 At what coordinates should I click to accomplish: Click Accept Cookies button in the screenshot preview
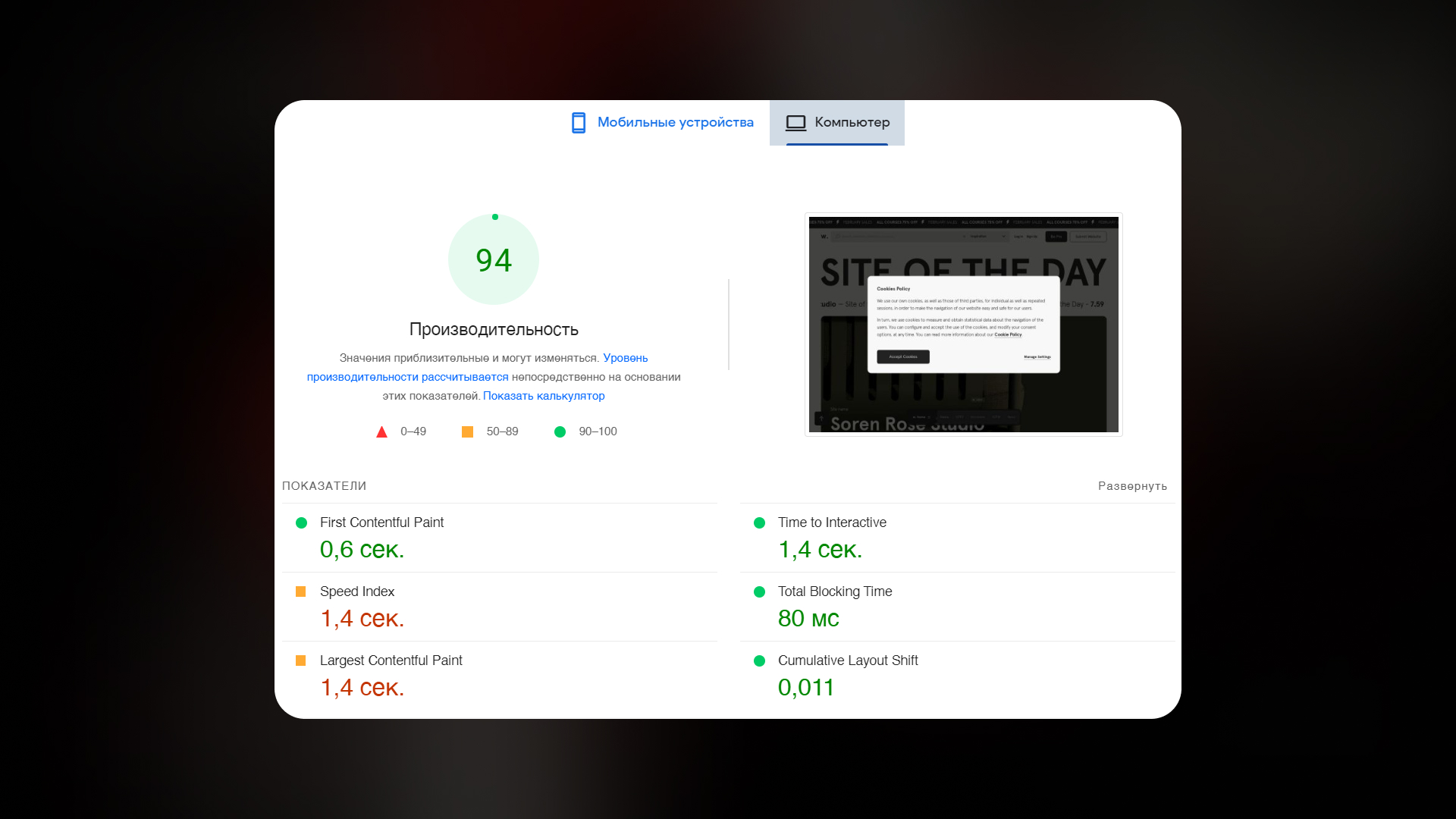903,356
